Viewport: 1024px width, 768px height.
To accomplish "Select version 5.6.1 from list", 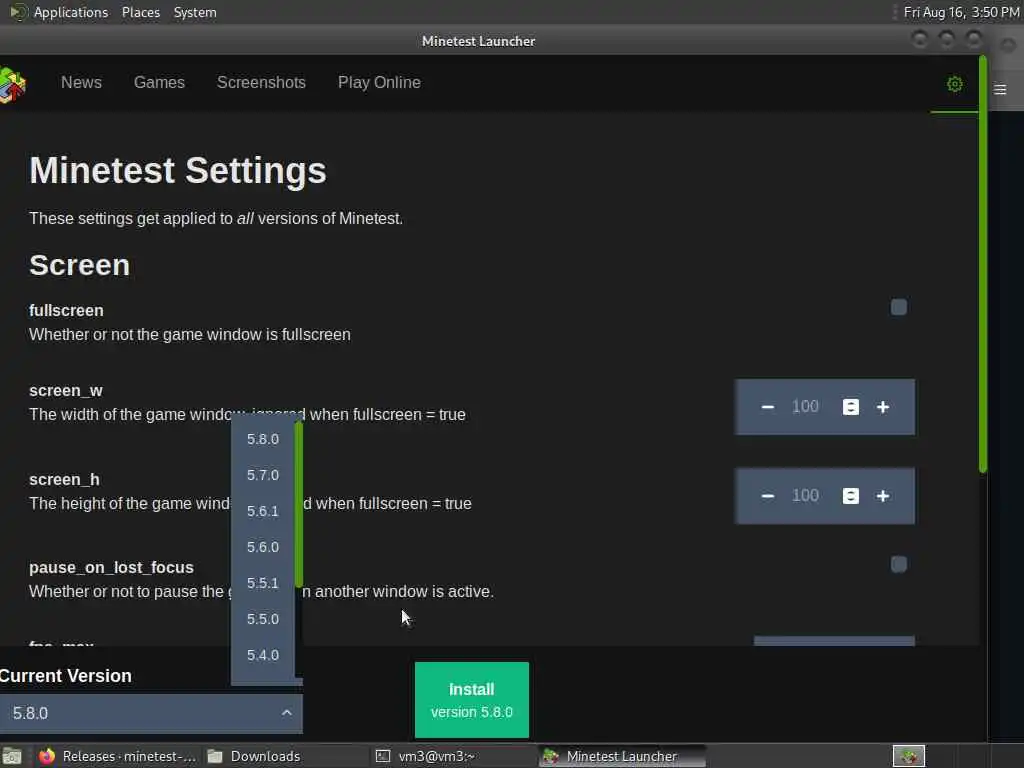I will 263,511.
